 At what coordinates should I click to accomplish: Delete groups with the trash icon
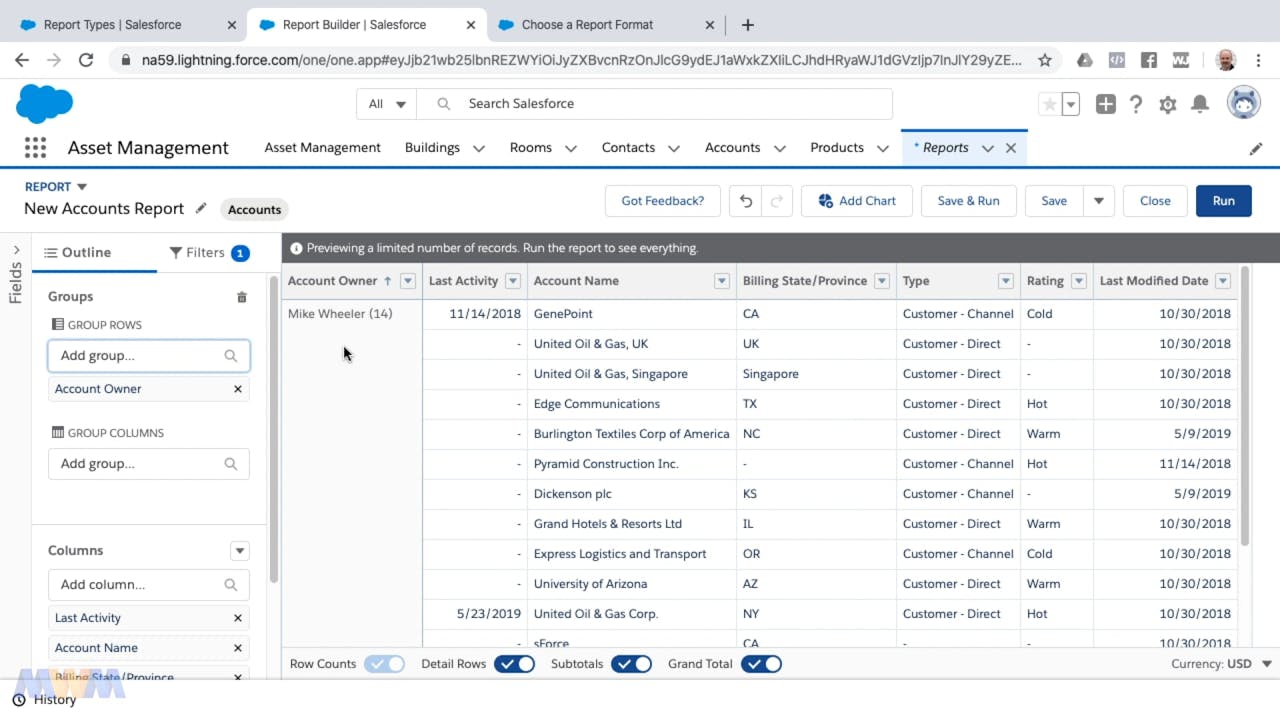pyautogui.click(x=241, y=297)
